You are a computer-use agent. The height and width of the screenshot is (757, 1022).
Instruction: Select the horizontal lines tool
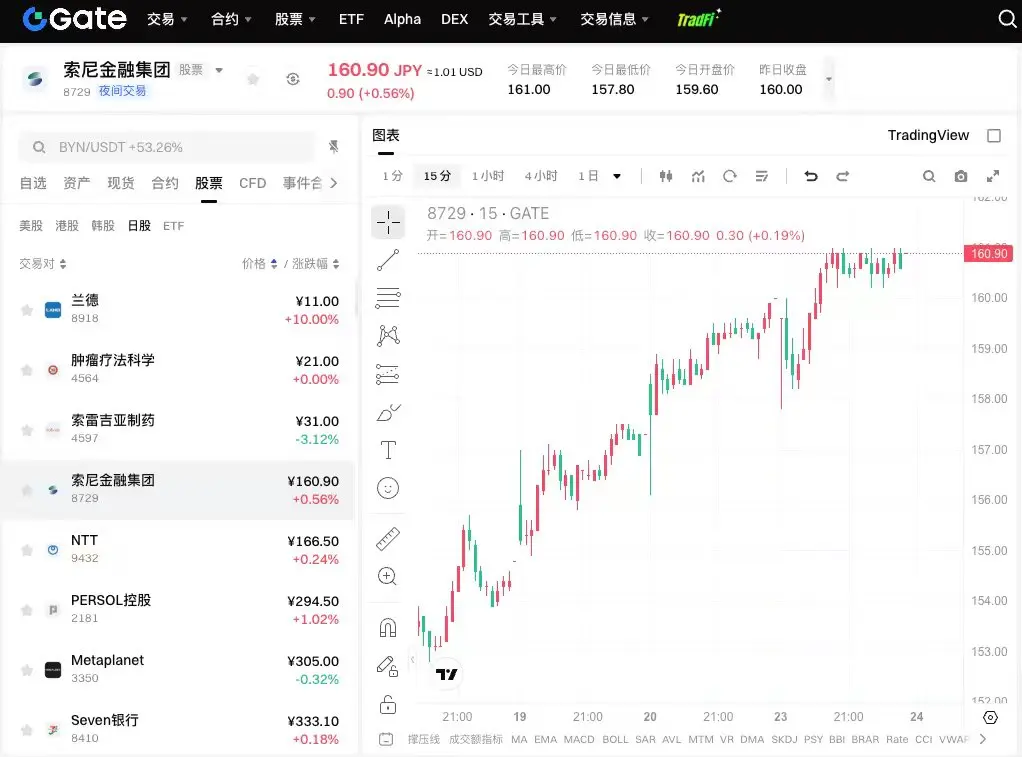coord(388,298)
